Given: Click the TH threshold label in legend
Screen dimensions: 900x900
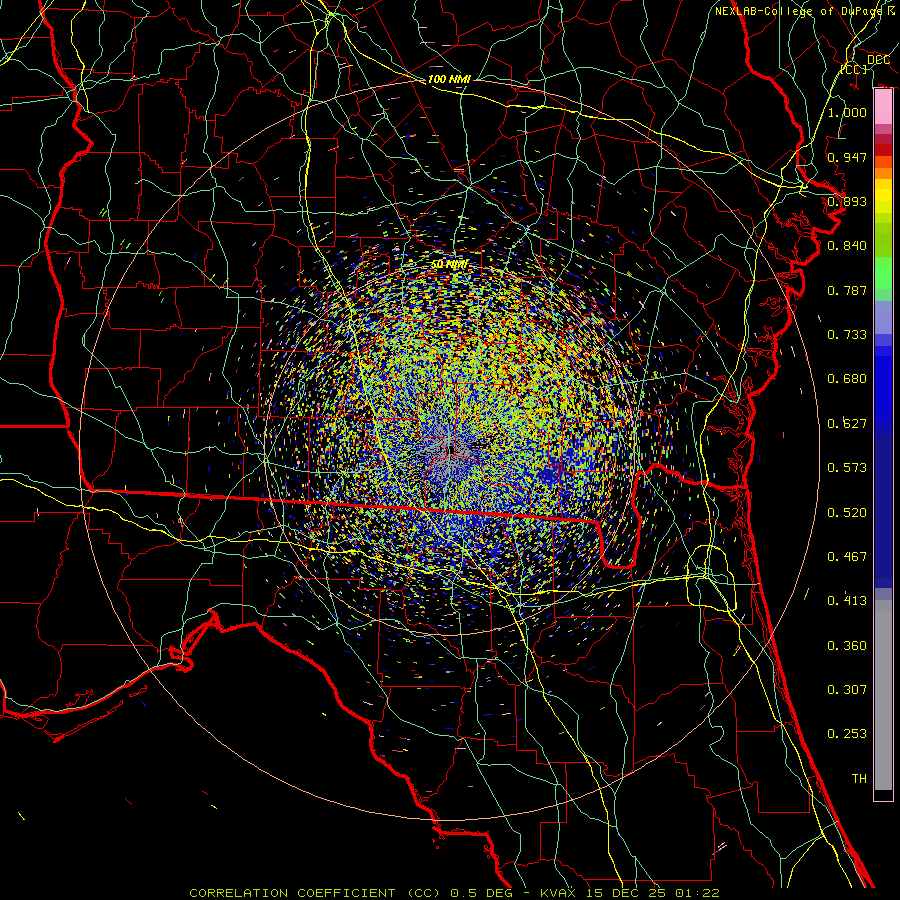Looking at the screenshot, I should pos(859,779).
